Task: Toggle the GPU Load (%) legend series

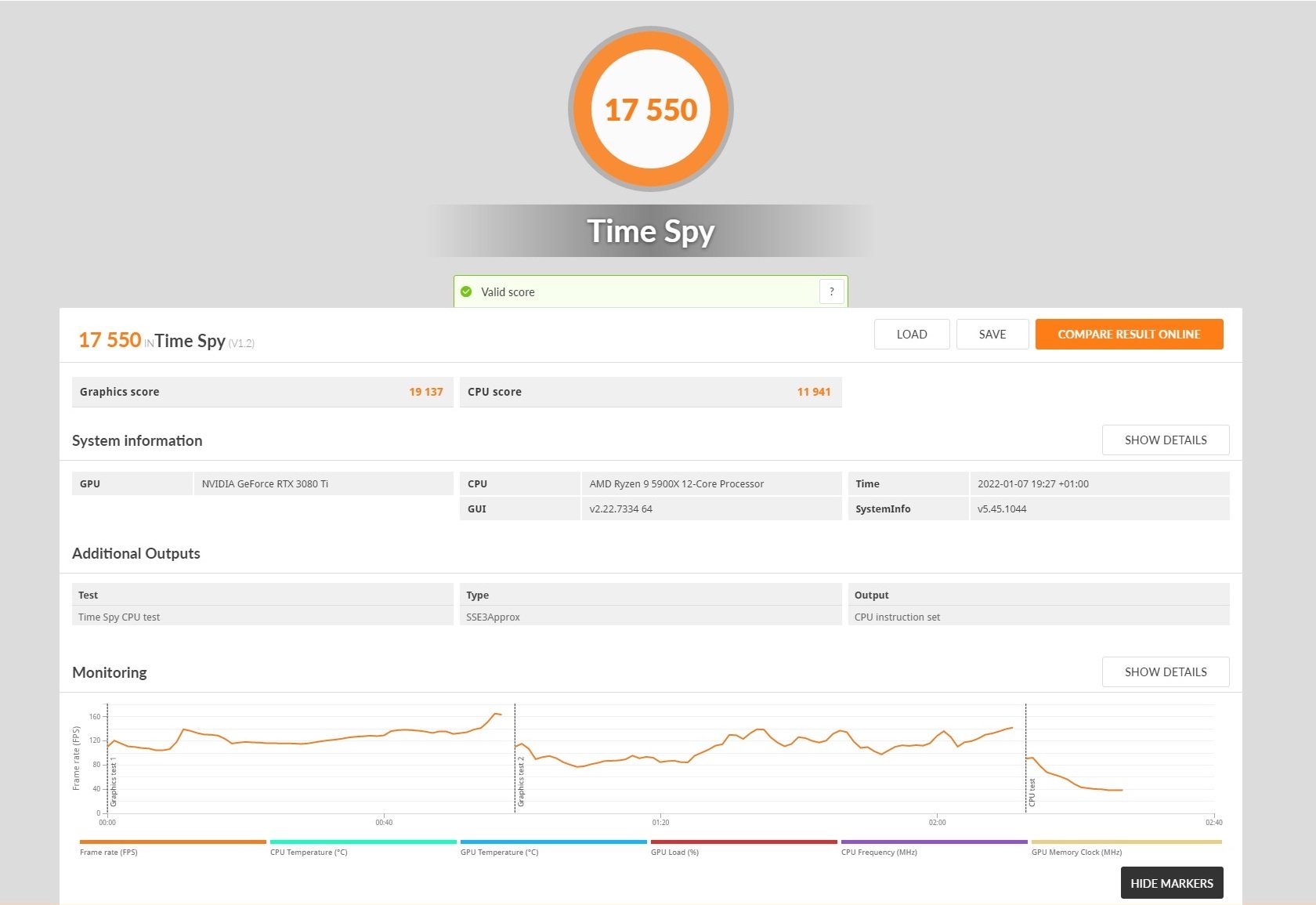Action: [743, 842]
